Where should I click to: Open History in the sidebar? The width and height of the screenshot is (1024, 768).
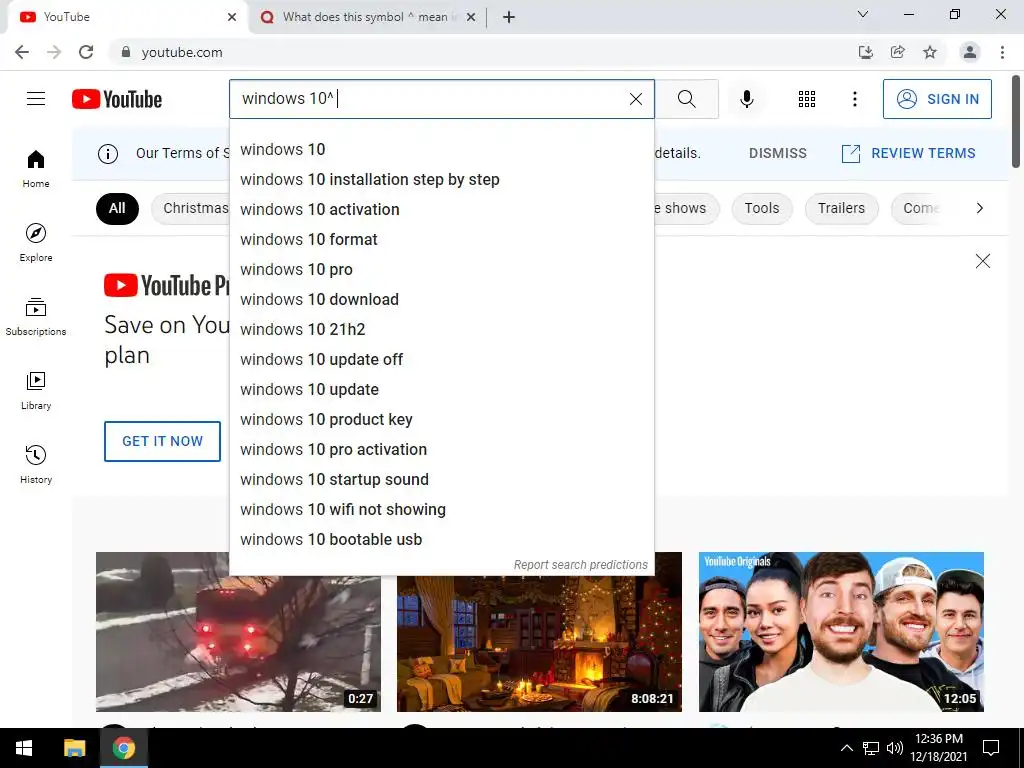[x=36, y=464]
